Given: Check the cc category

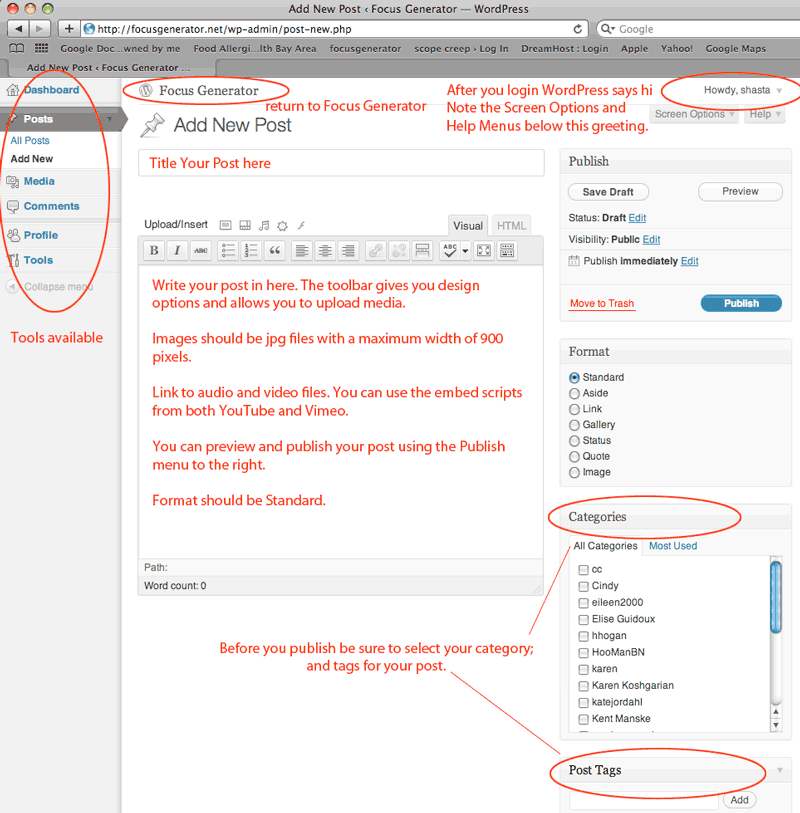Looking at the screenshot, I should (x=583, y=570).
